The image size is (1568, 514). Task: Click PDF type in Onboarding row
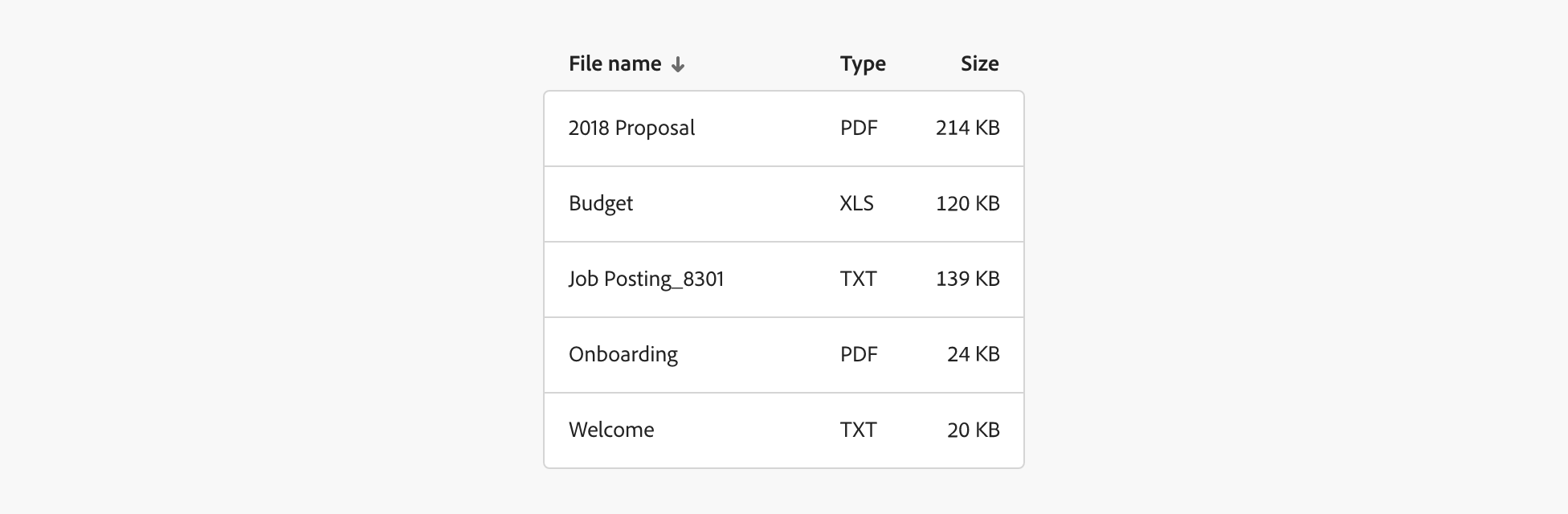pos(859,355)
